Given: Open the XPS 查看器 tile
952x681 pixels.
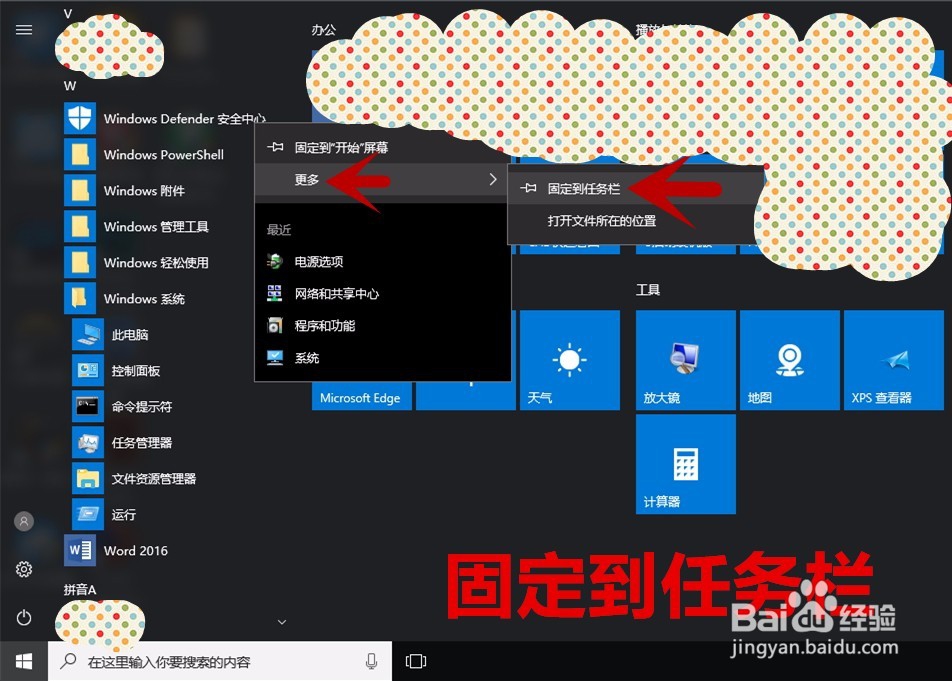Looking at the screenshot, I should pyautogui.click(x=893, y=360).
